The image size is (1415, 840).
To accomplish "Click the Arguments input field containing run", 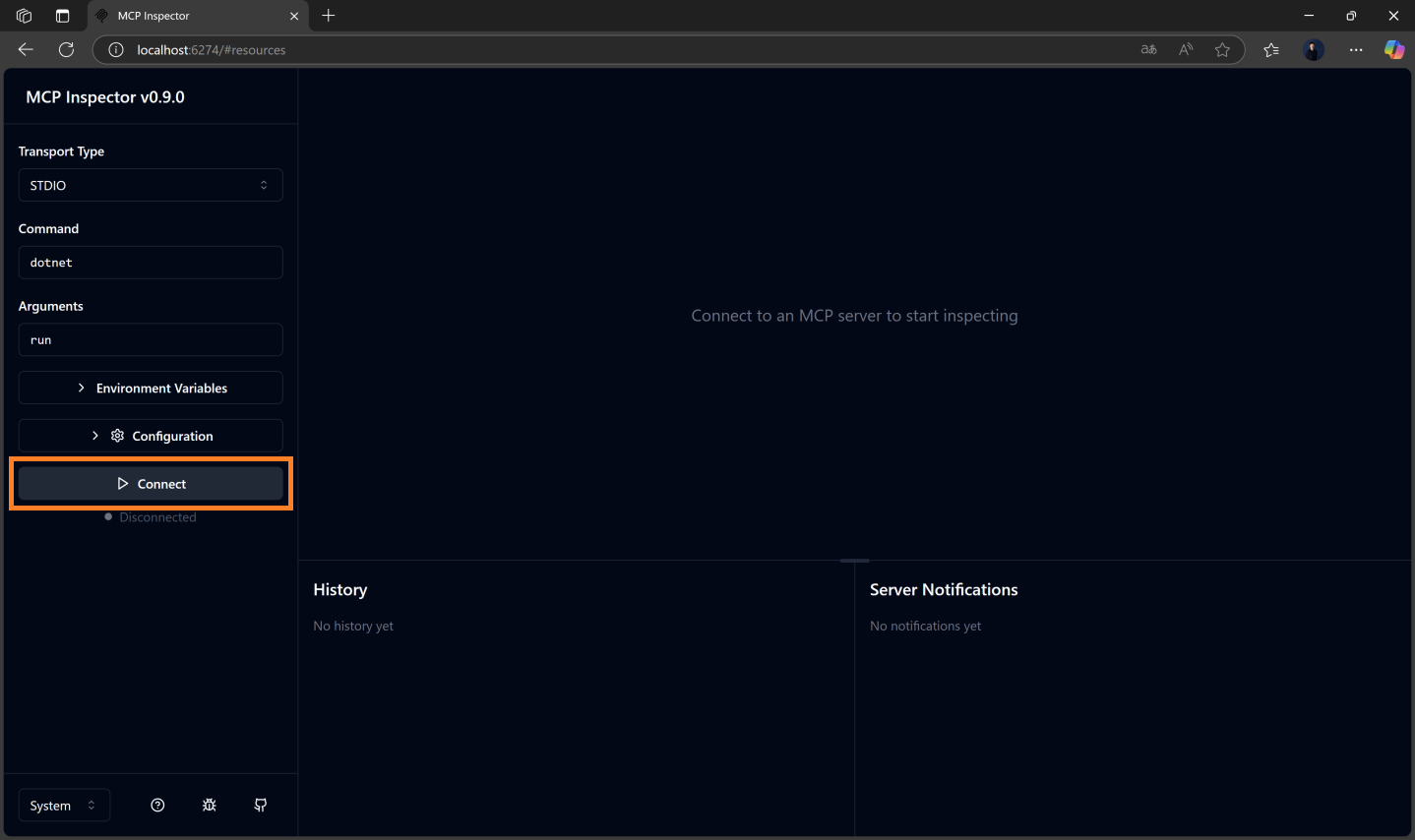I will point(151,340).
